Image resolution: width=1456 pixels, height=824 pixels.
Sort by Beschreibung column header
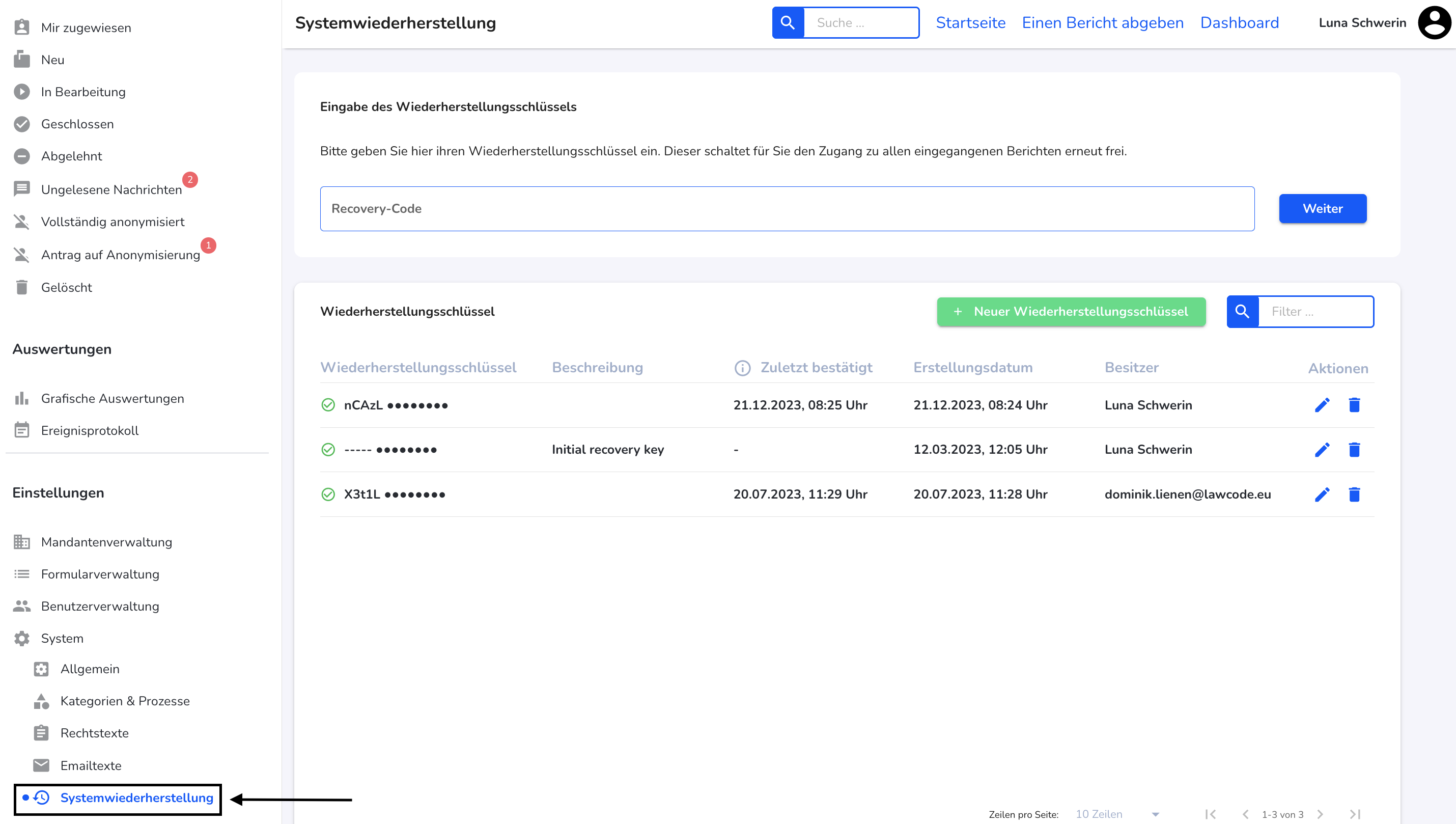coord(597,367)
